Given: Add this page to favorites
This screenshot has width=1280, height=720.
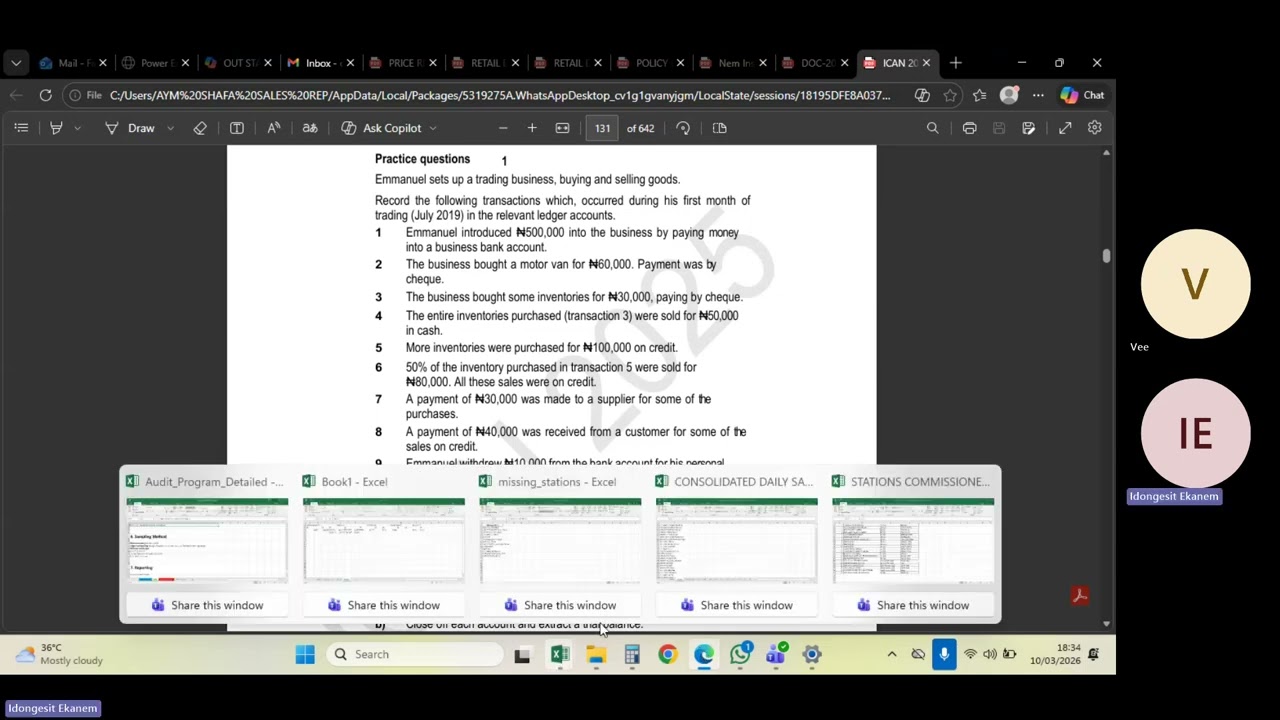Looking at the screenshot, I should click(x=950, y=95).
